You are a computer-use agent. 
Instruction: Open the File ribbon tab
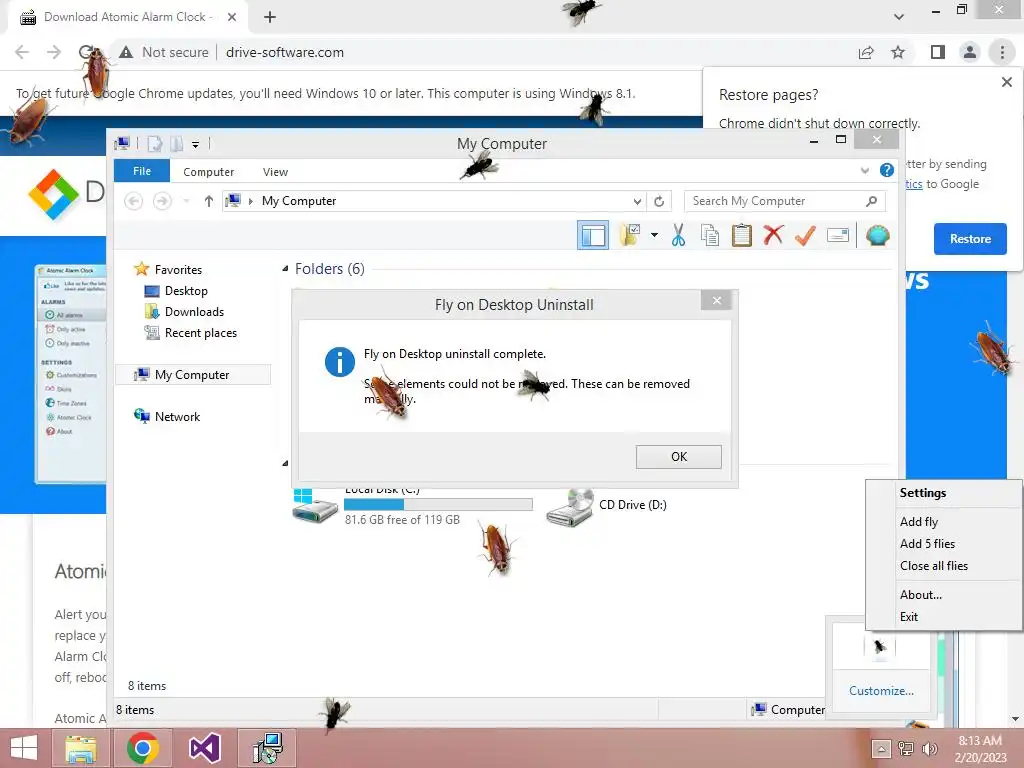[142, 171]
